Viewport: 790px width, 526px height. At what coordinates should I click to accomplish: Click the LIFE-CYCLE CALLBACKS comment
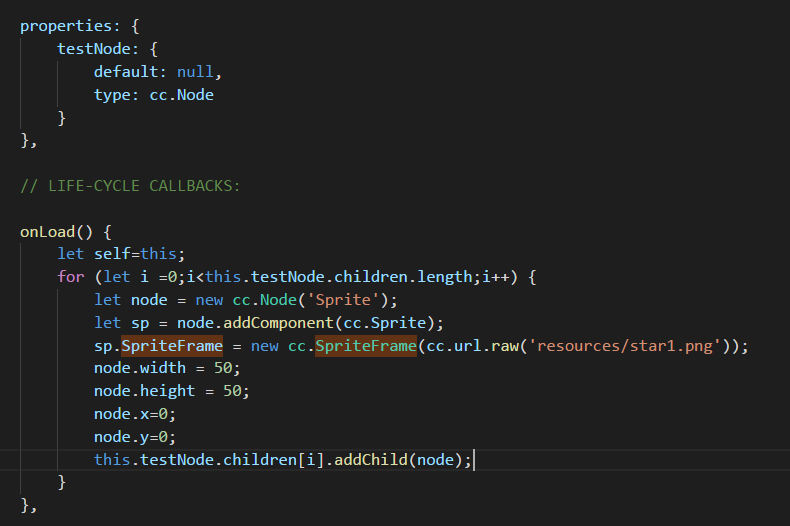(131, 186)
